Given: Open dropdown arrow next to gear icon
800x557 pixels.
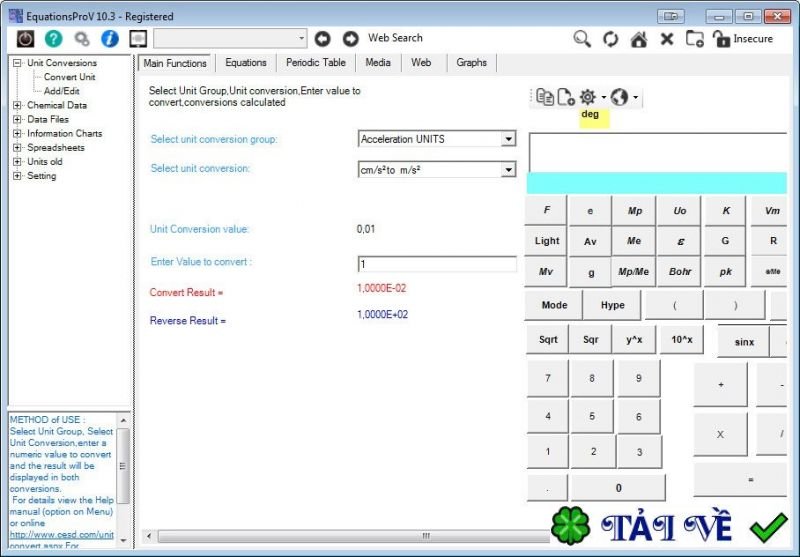Looking at the screenshot, I should tap(604, 97).
